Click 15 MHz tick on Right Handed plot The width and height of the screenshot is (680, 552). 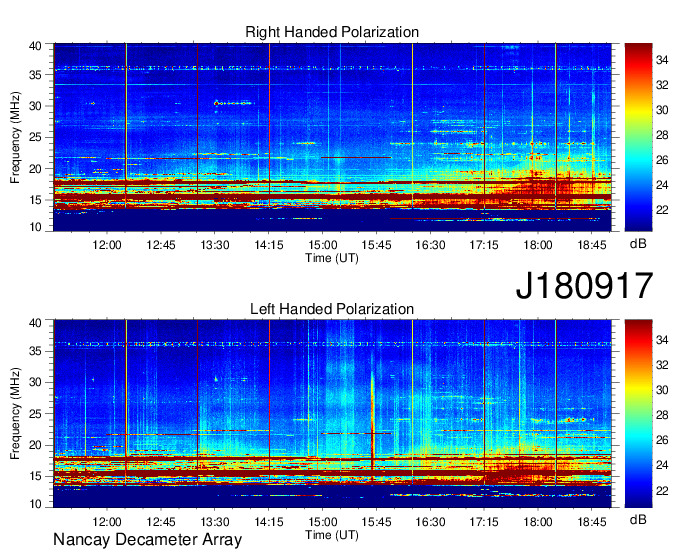click(36, 200)
